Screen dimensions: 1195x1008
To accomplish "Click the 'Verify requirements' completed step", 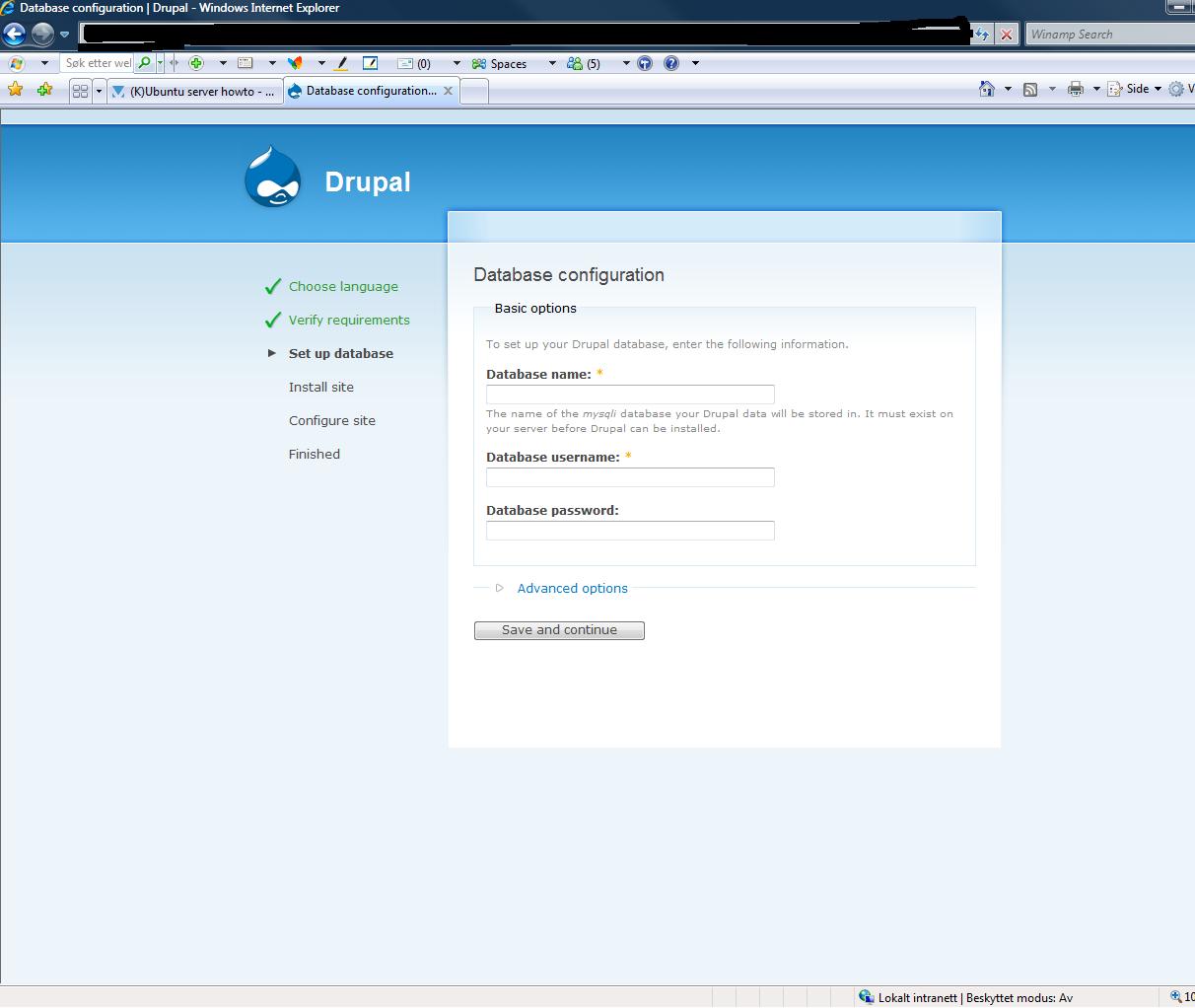I will [x=349, y=320].
